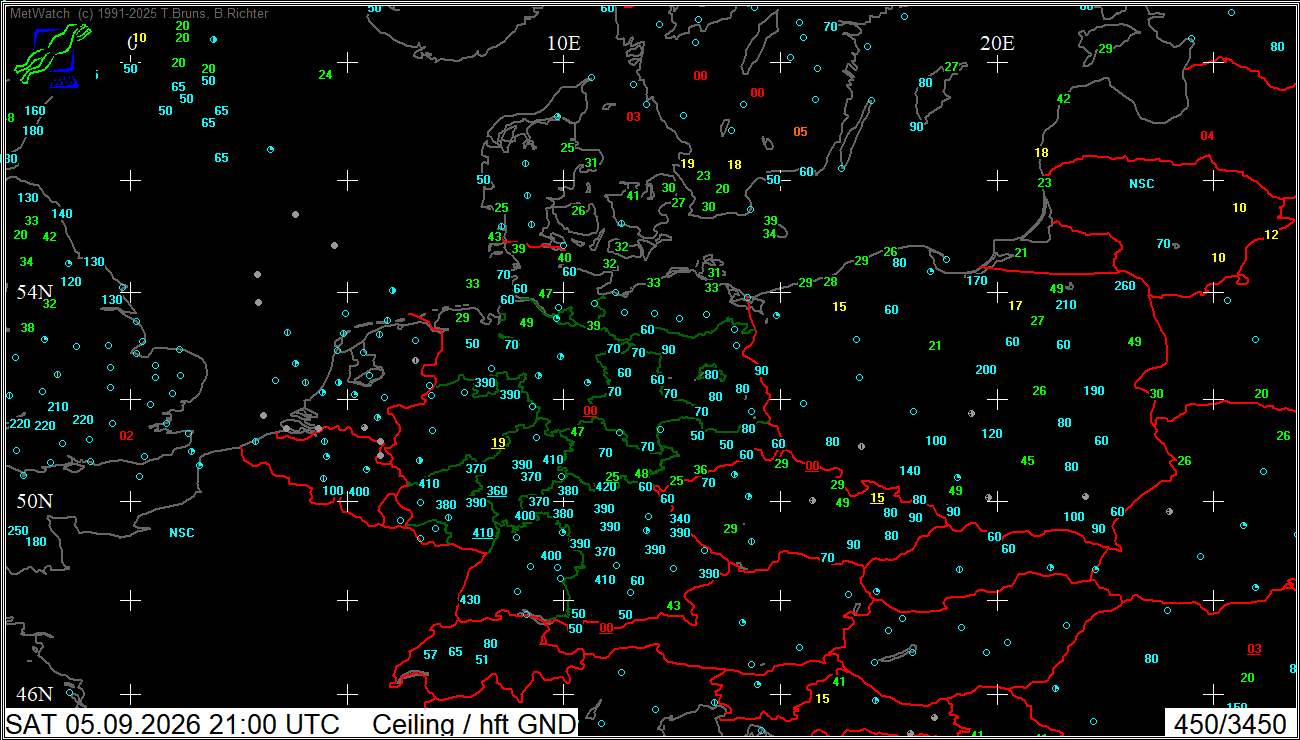This screenshot has height=740, width=1300.
Task: Click the 340 ceiling value
Action: click(x=680, y=519)
